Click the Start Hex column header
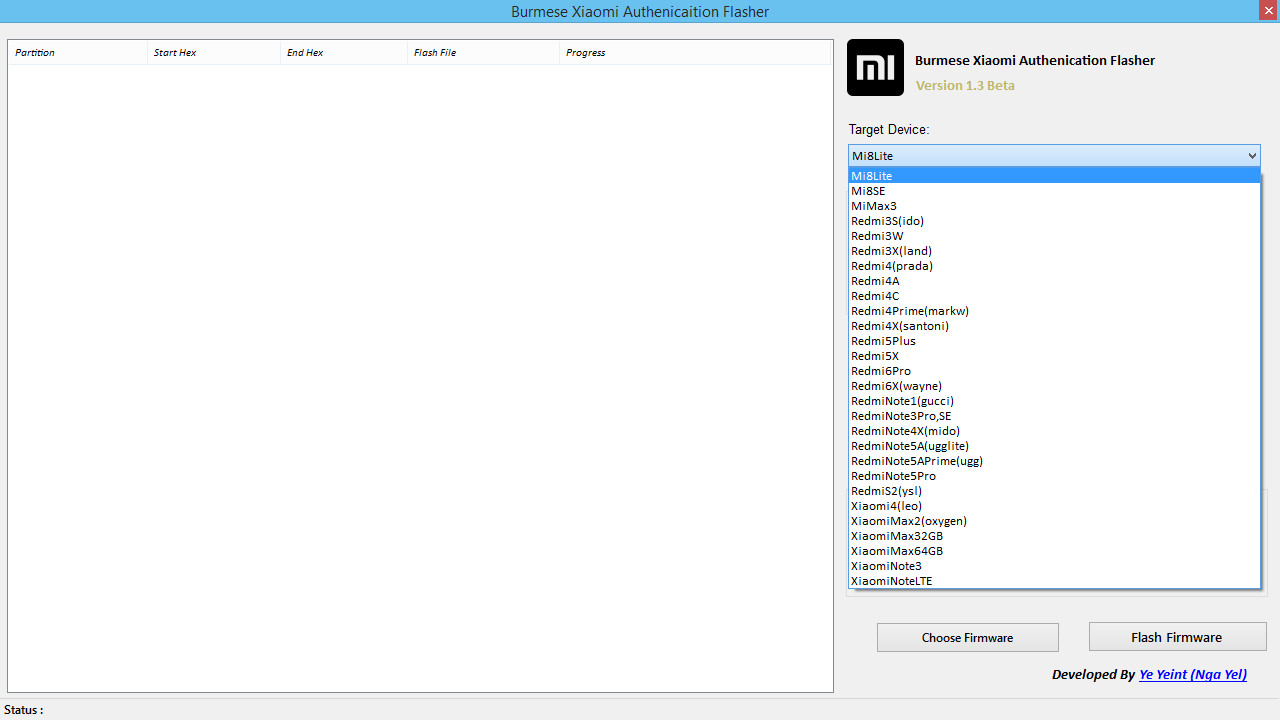 coord(214,53)
